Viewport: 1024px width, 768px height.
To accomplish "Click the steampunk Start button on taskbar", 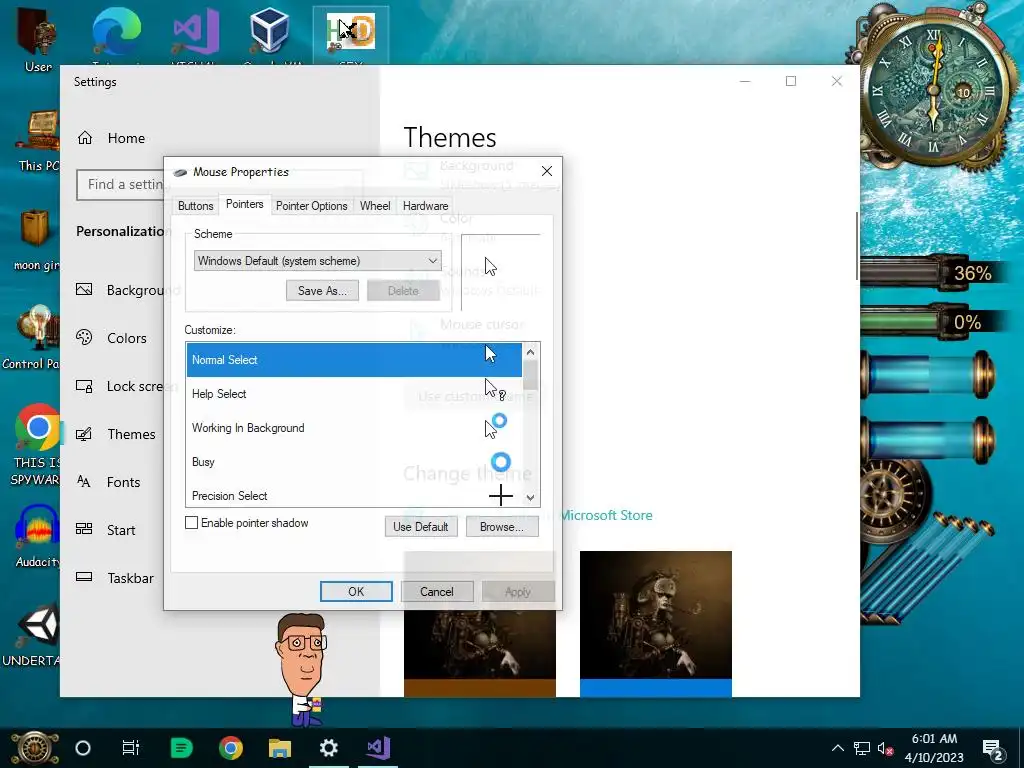I will [34, 748].
